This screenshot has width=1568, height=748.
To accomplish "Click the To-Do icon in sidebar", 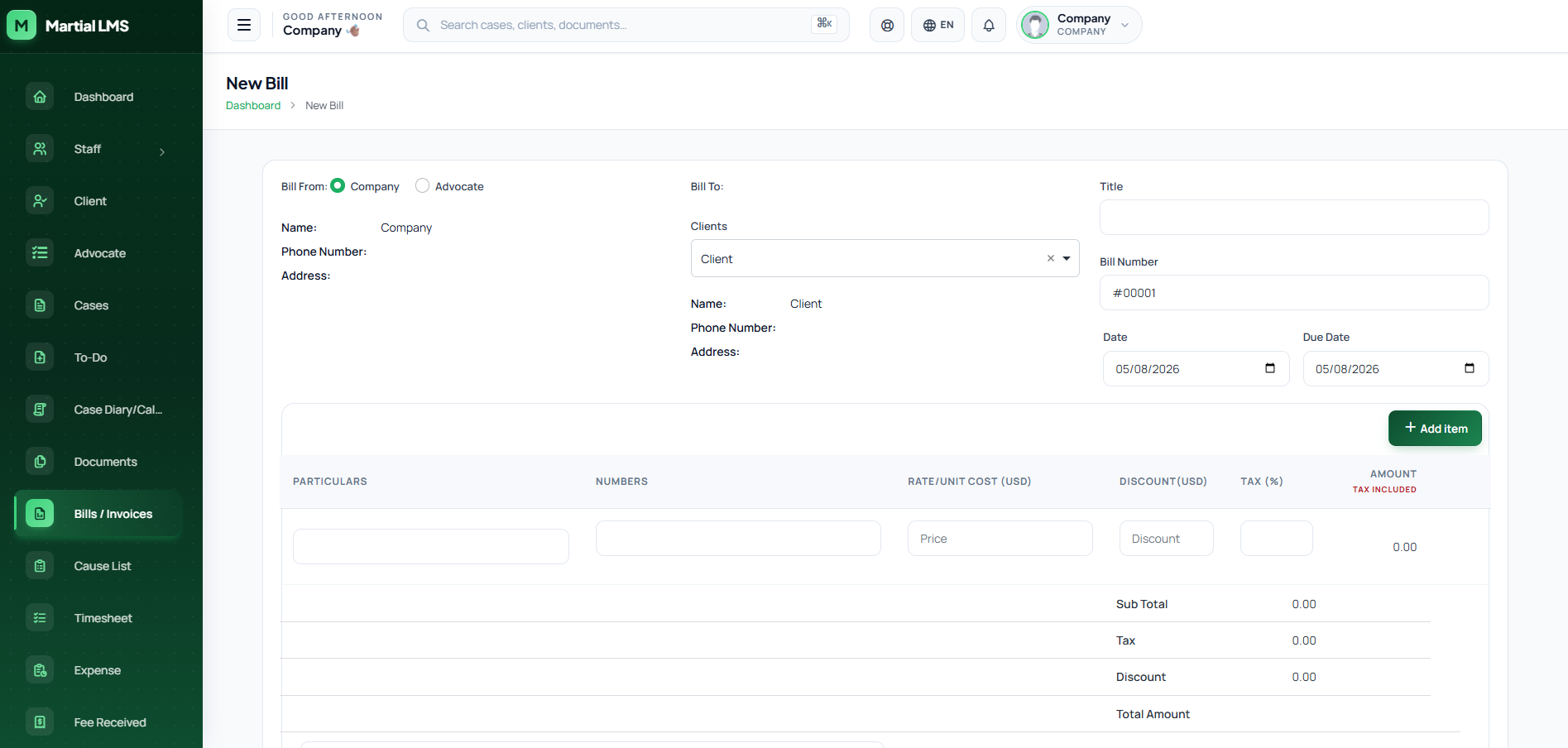I will pyautogui.click(x=40, y=357).
